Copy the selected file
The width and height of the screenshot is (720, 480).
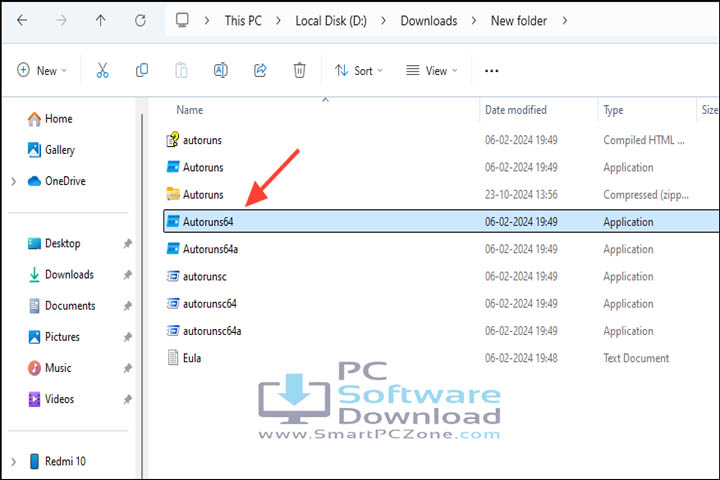[142, 70]
